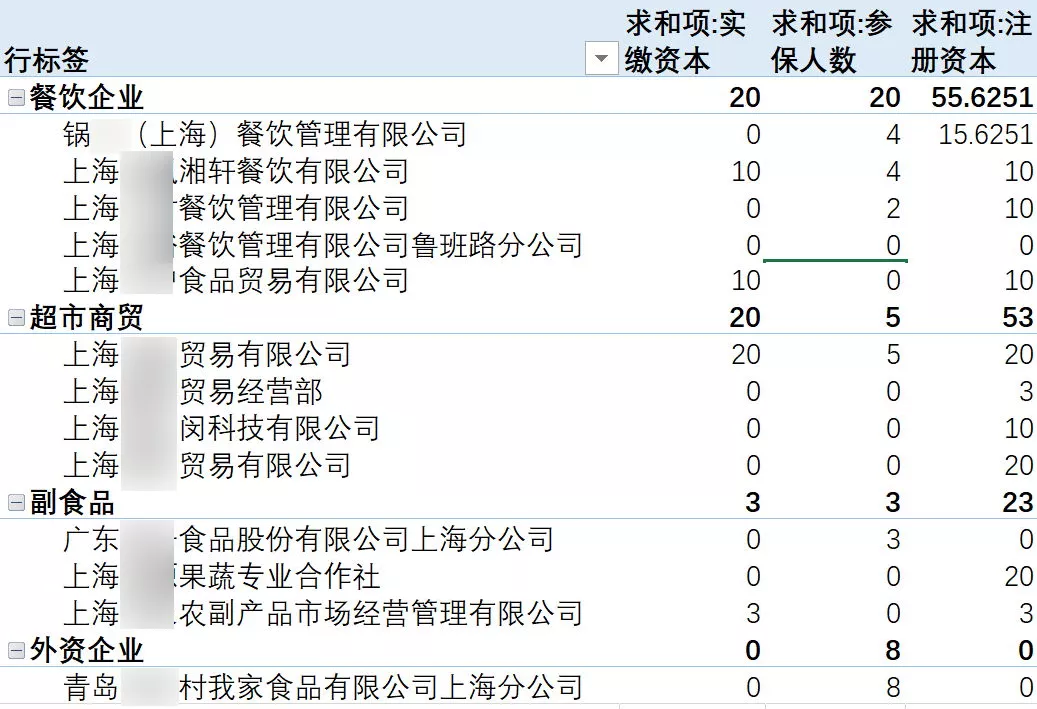Collapse the 超市商贸 group
Image resolution: width=1037 pixels, height=709 pixels.
click(x=16, y=318)
